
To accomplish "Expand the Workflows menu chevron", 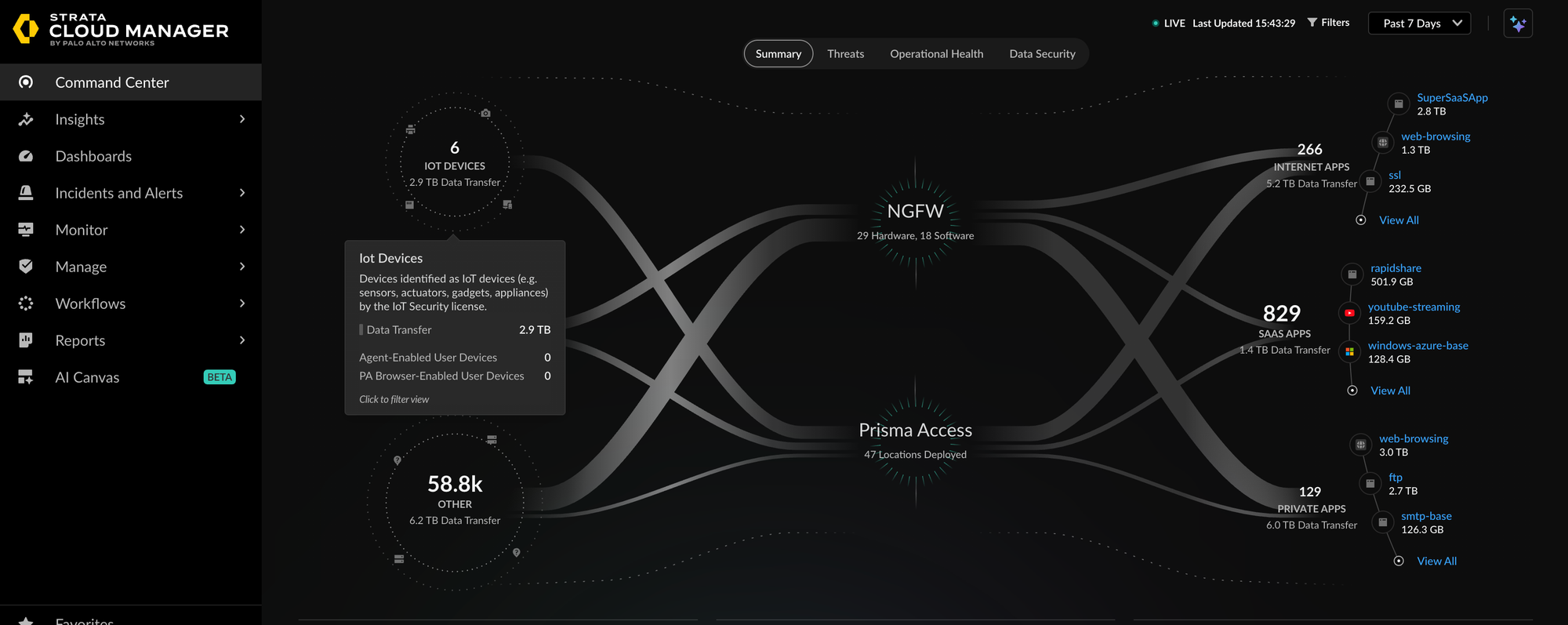I will (x=242, y=303).
